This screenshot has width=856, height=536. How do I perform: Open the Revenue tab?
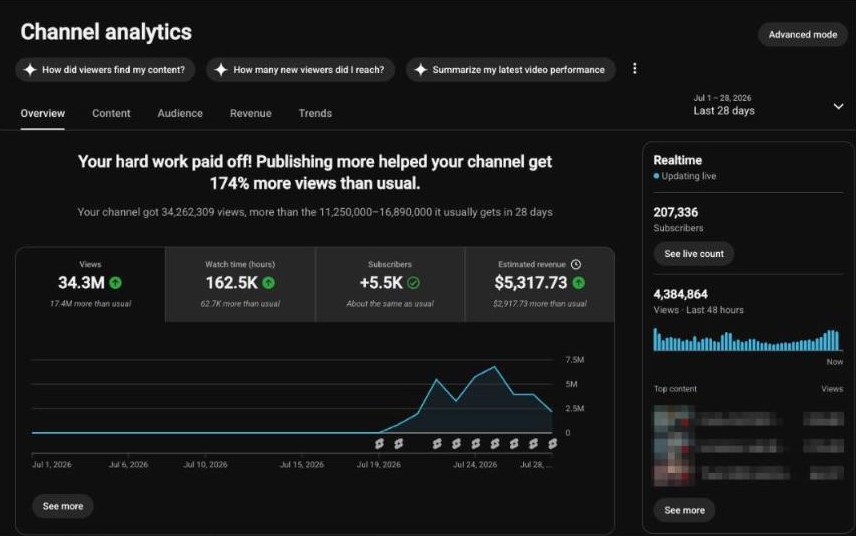click(251, 114)
